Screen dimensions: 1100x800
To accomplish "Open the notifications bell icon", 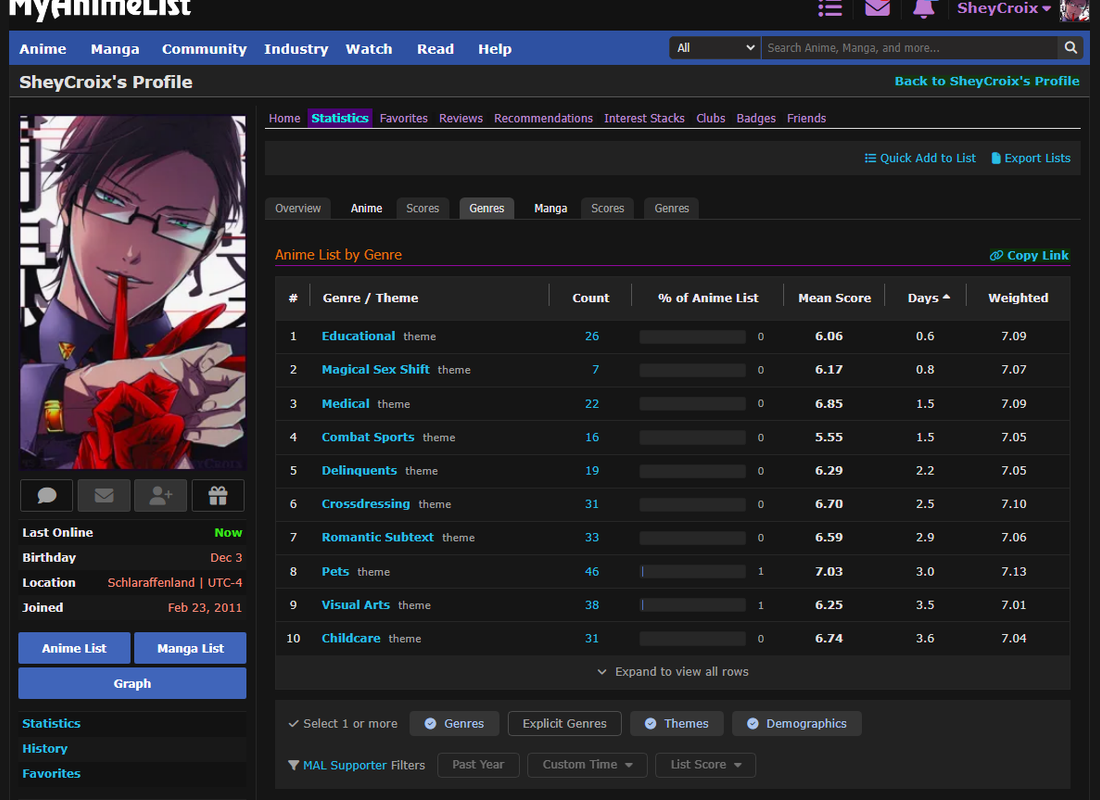I will pyautogui.click(x=924, y=8).
